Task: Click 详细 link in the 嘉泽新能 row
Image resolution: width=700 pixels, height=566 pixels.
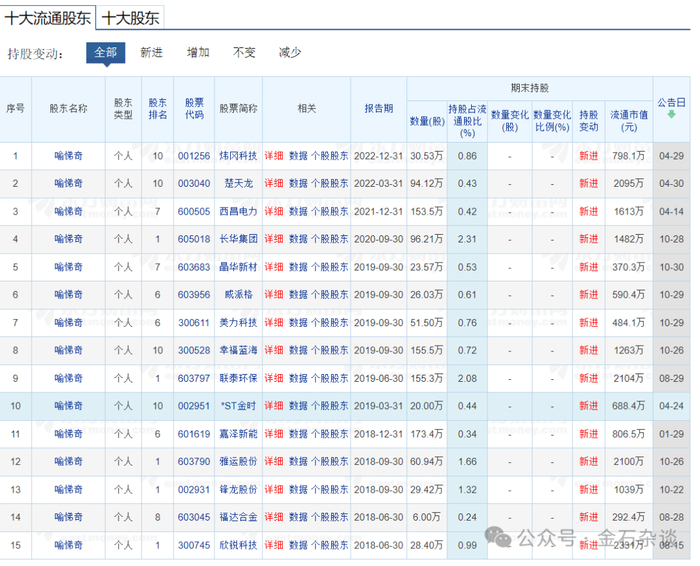Action: (273, 433)
